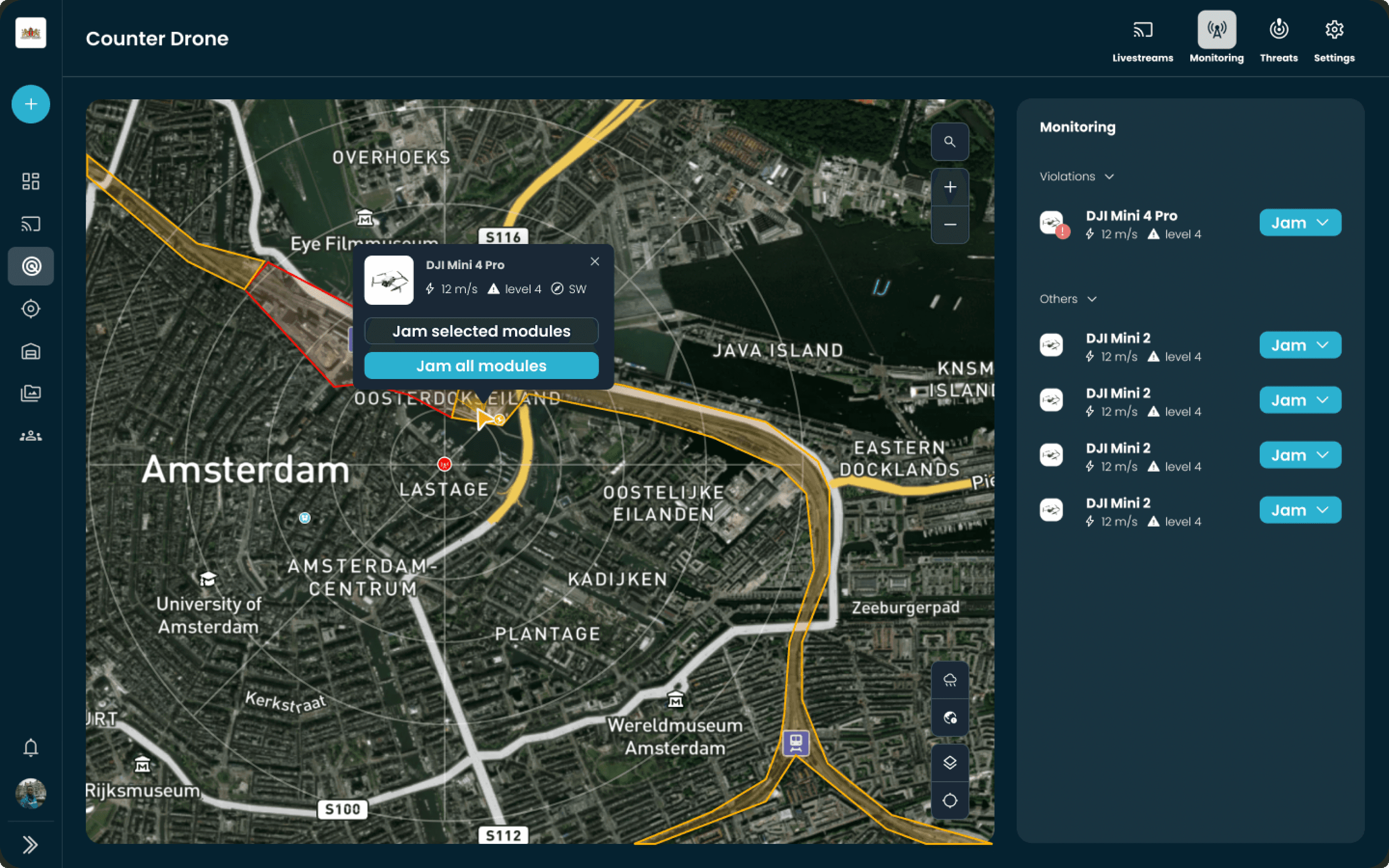Open the Settings tab
The width and height of the screenshot is (1389, 868).
tap(1335, 38)
